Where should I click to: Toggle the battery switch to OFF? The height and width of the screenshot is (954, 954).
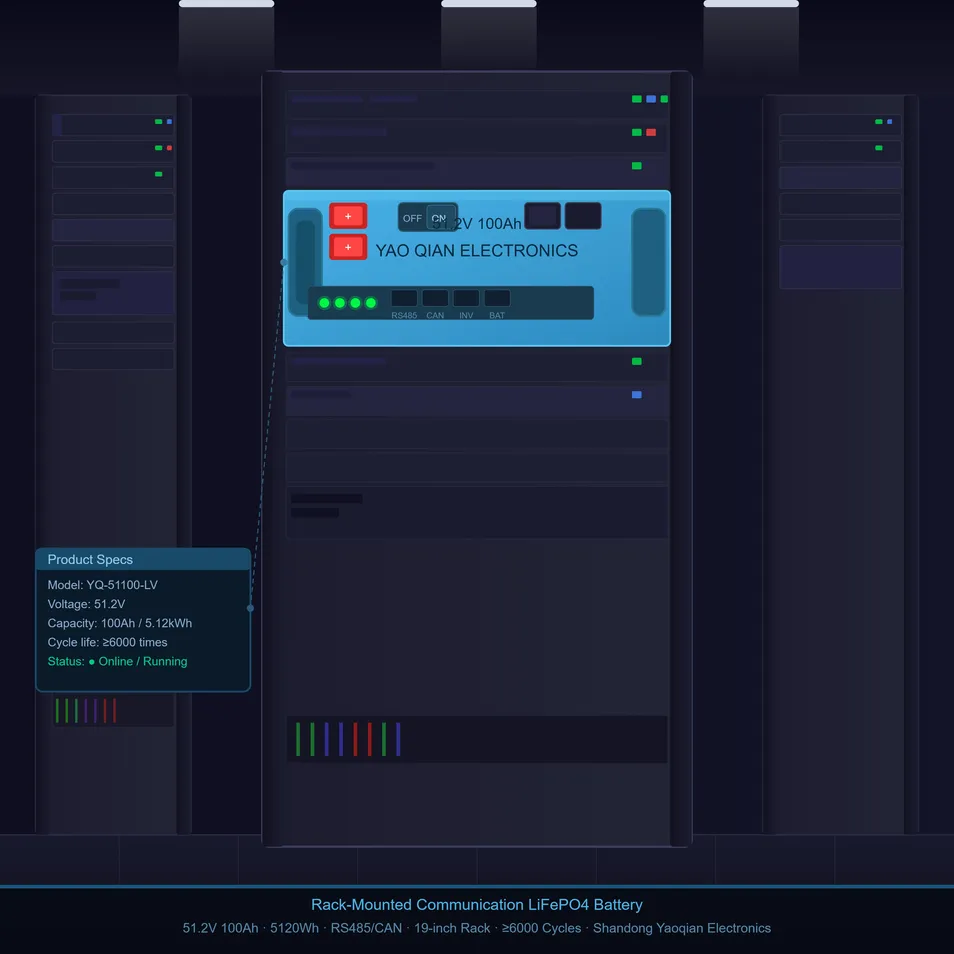pos(412,218)
